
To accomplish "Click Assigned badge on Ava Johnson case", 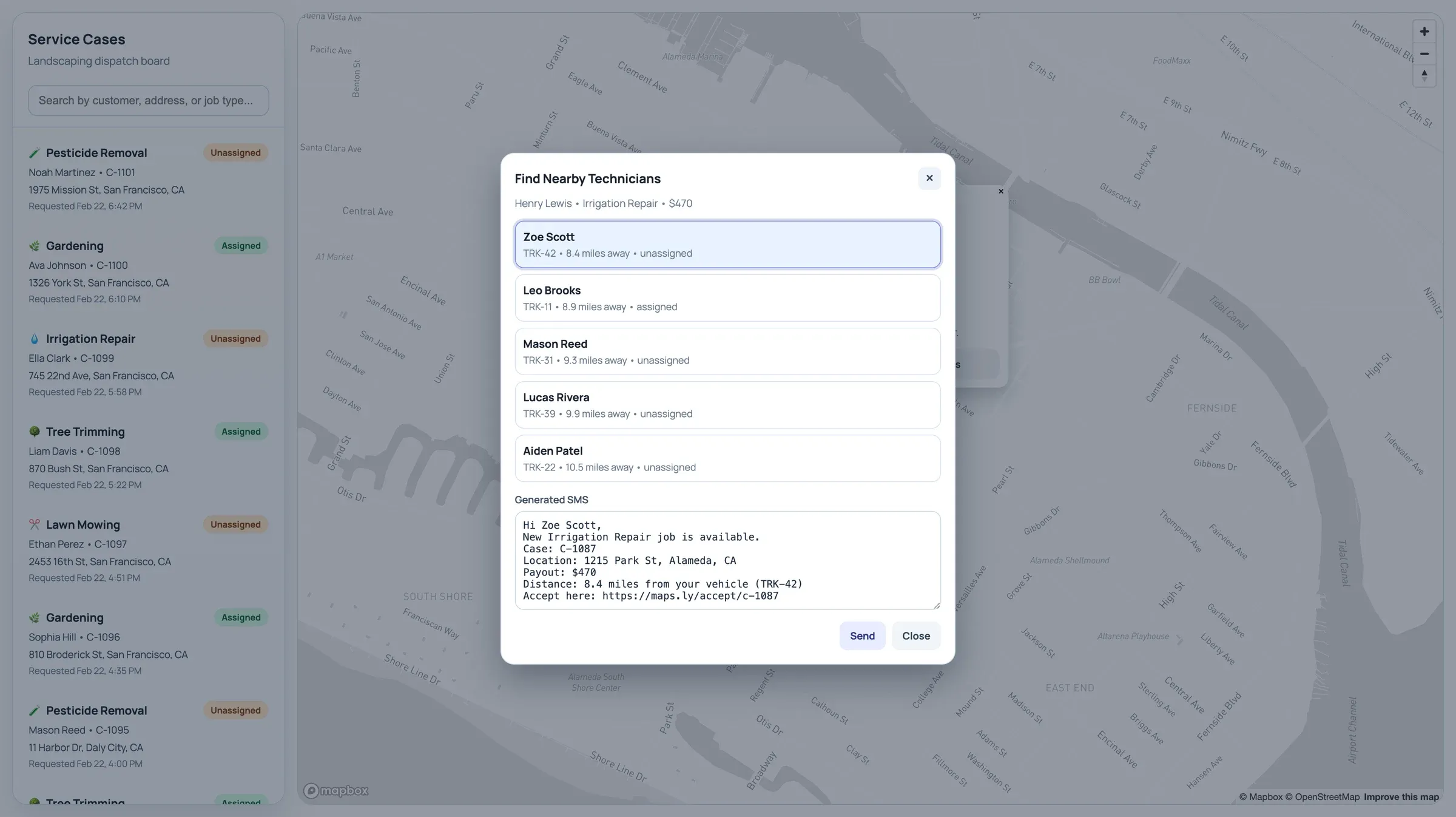I will click(x=241, y=246).
